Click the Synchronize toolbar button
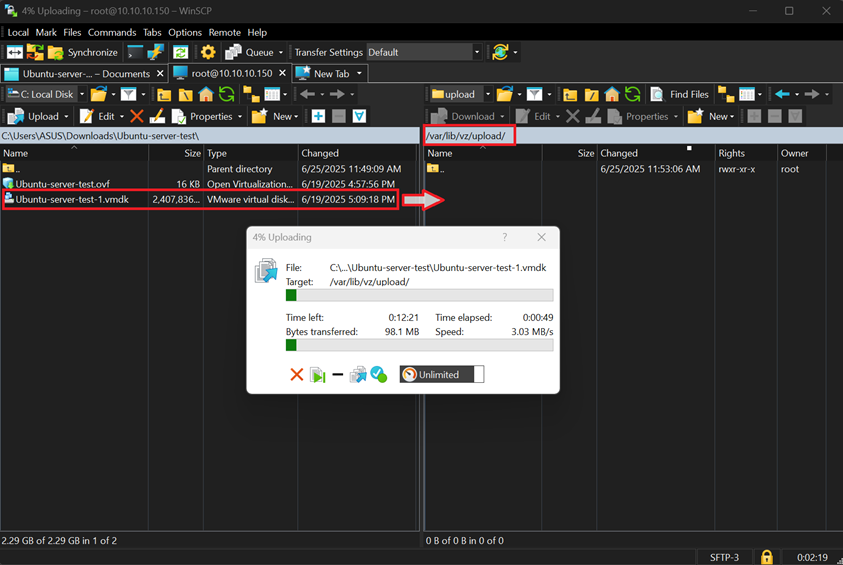 coord(83,52)
